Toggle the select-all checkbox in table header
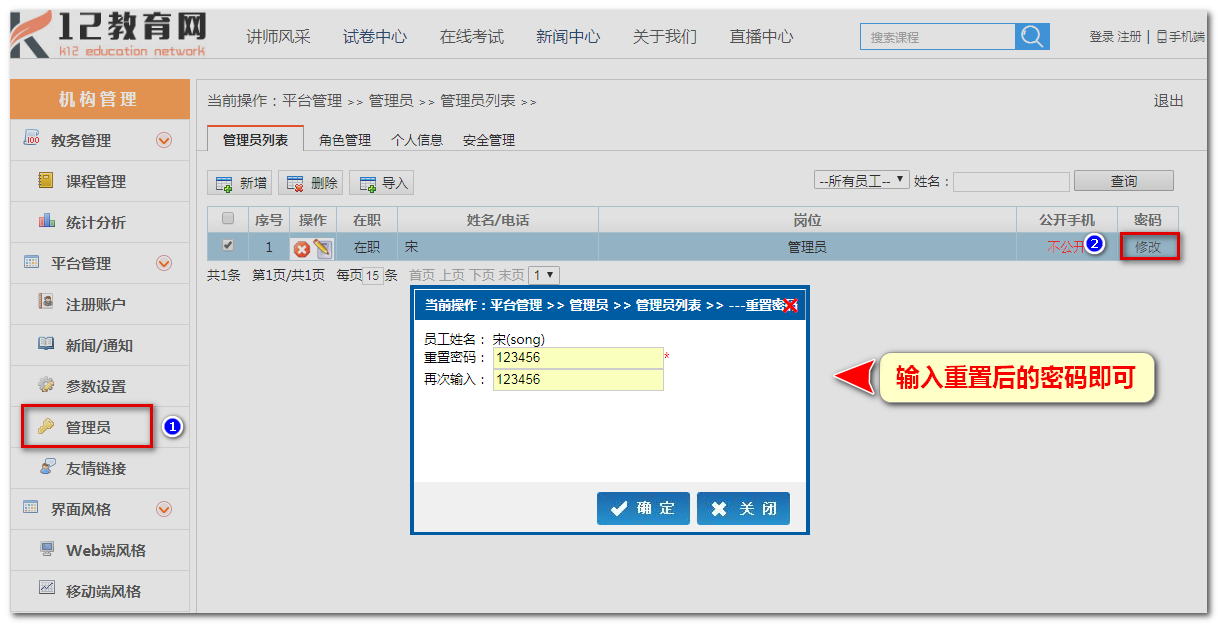1218x624 pixels. pos(228,219)
